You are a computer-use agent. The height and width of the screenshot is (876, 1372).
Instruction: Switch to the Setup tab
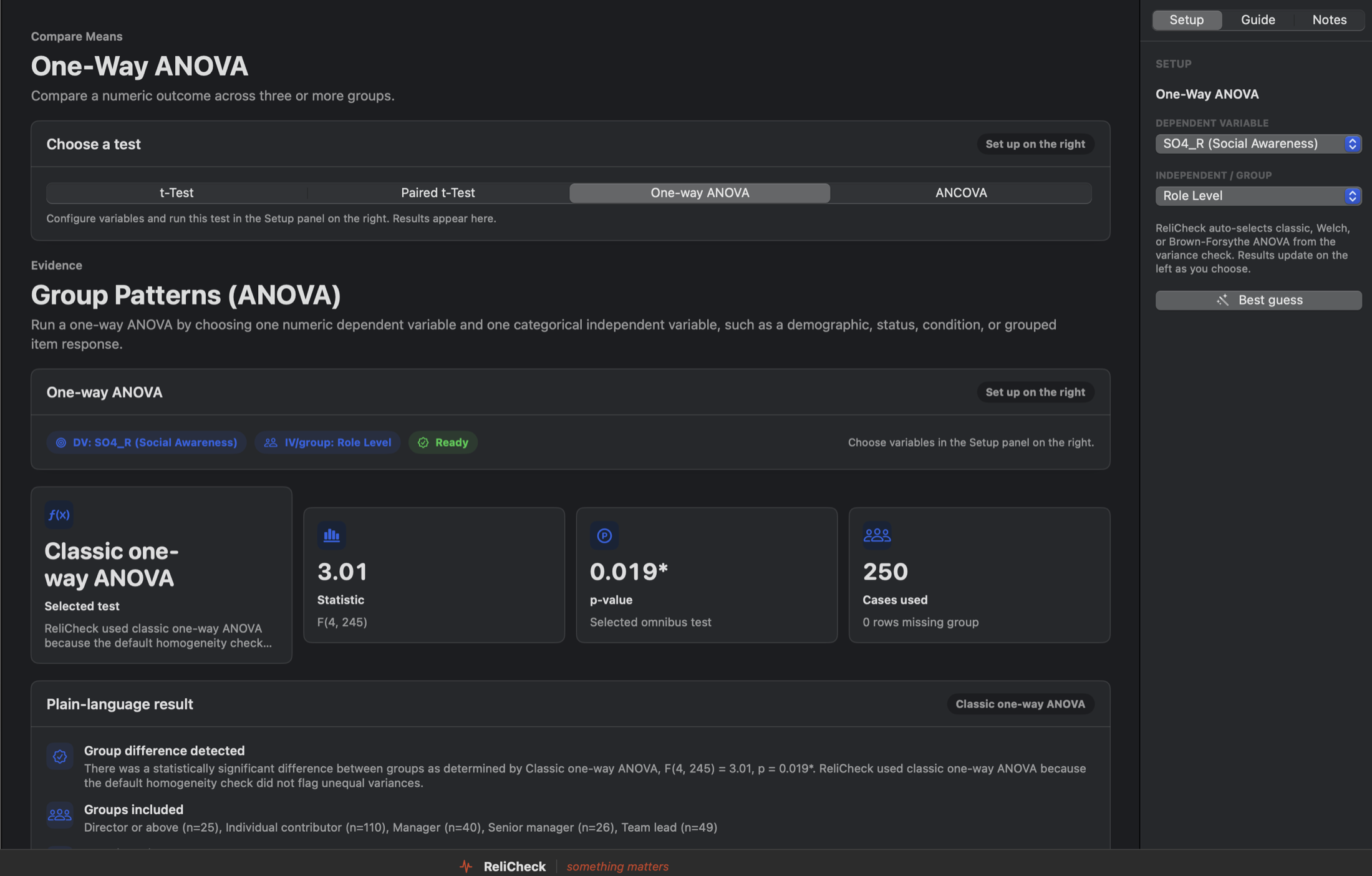(x=1187, y=20)
